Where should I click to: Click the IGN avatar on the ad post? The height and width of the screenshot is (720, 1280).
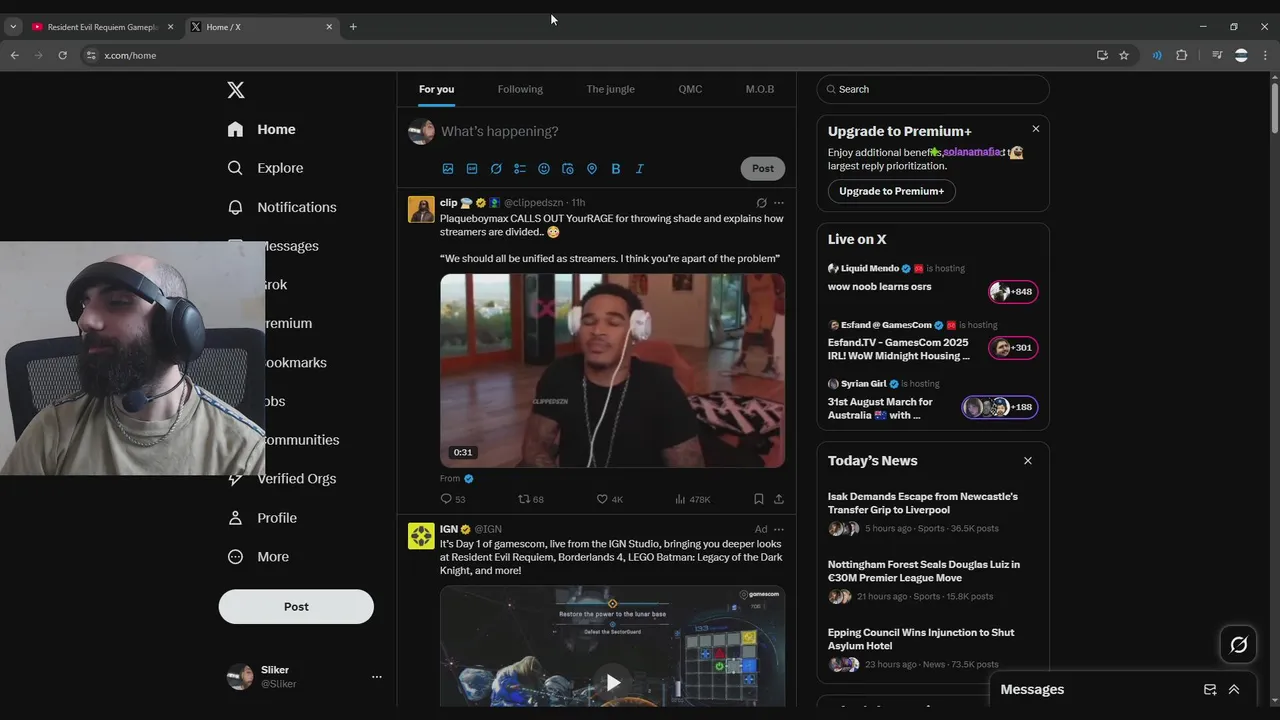click(x=421, y=536)
